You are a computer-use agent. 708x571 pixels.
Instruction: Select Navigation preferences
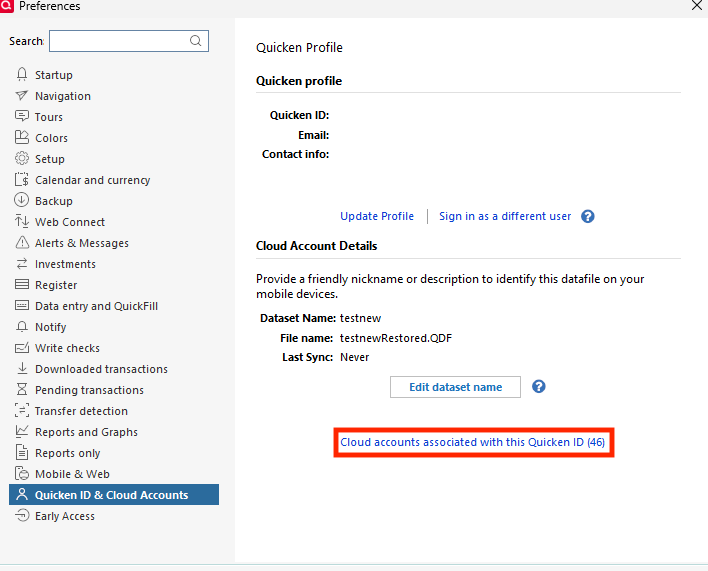click(63, 96)
